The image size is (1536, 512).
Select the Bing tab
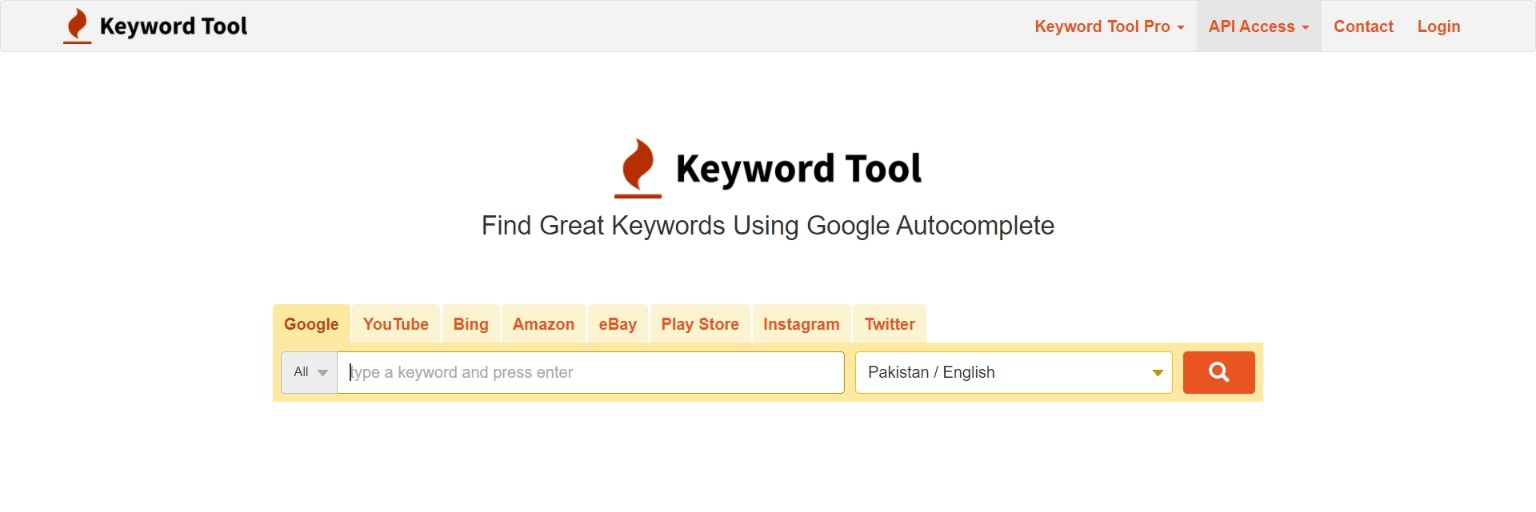[x=471, y=324]
